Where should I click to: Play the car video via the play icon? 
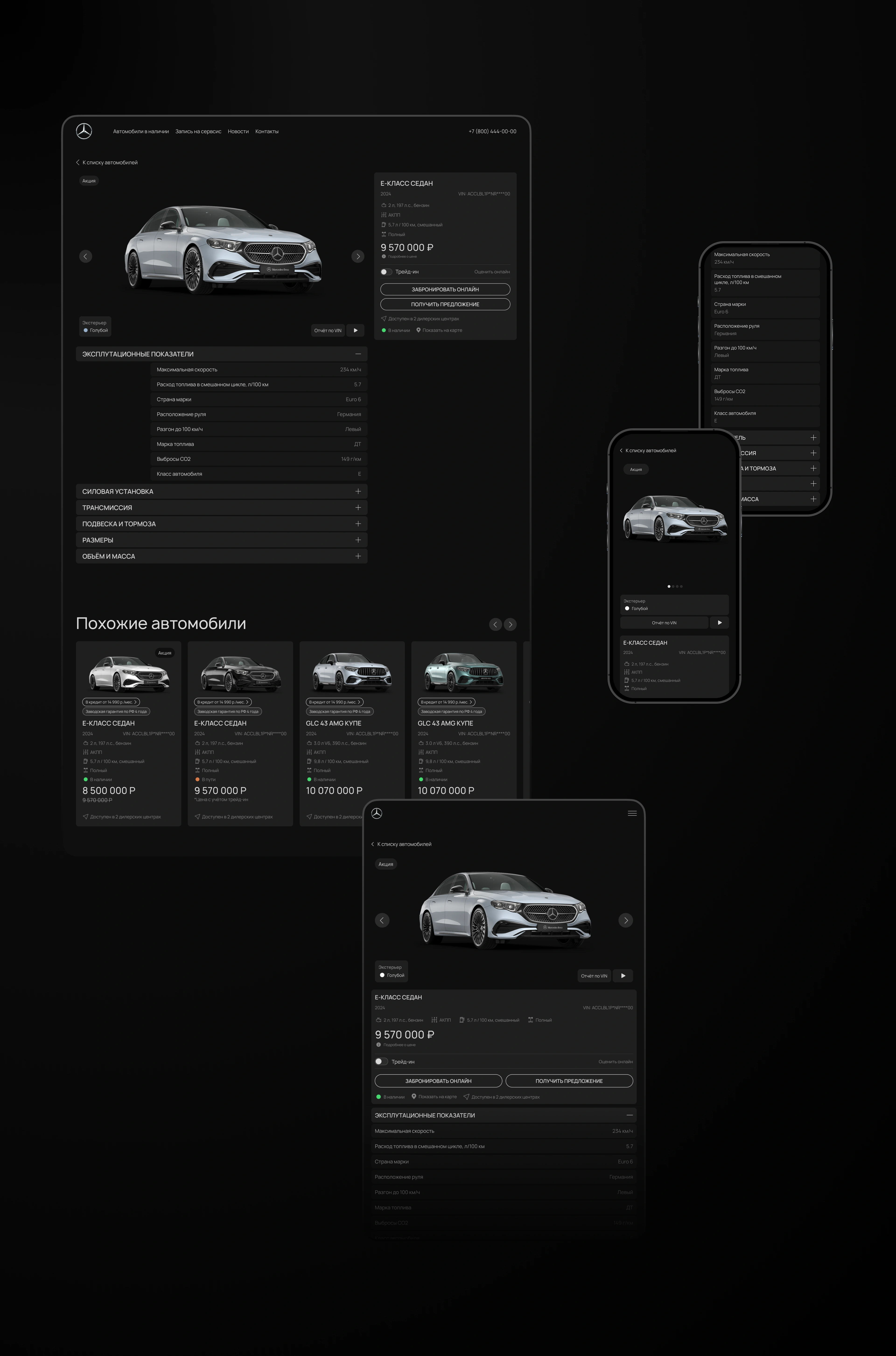355,330
